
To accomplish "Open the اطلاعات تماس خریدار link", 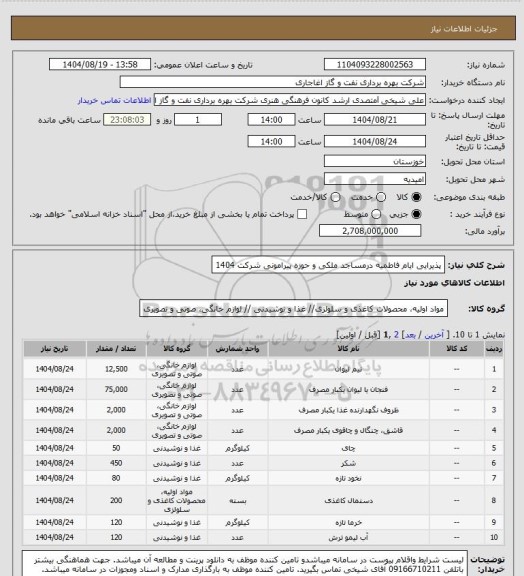I will pos(114,101).
